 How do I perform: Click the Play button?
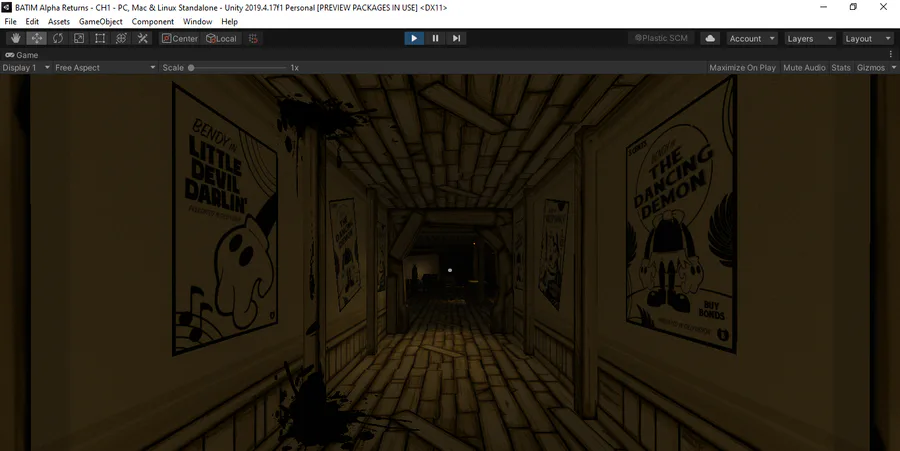[414, 38]
